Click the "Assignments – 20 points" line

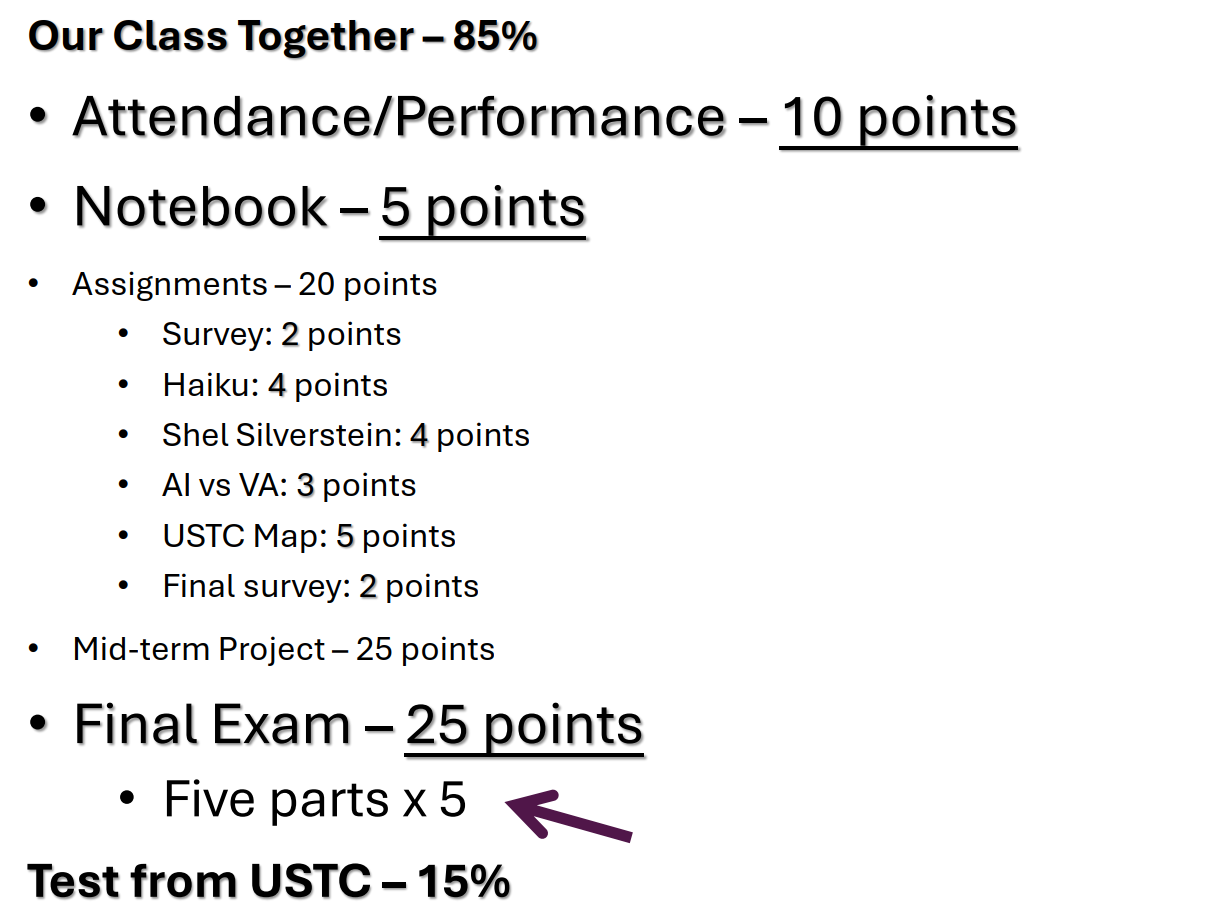254,285
